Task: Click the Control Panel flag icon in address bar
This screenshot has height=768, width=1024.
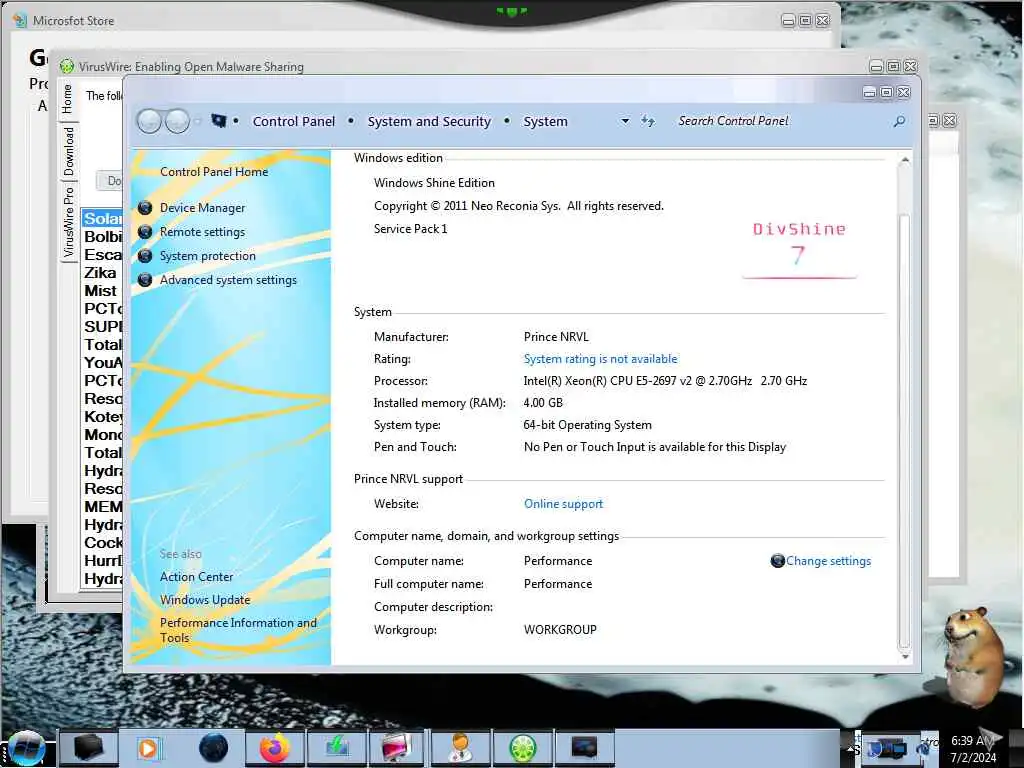Action: (x=219, y=121)
